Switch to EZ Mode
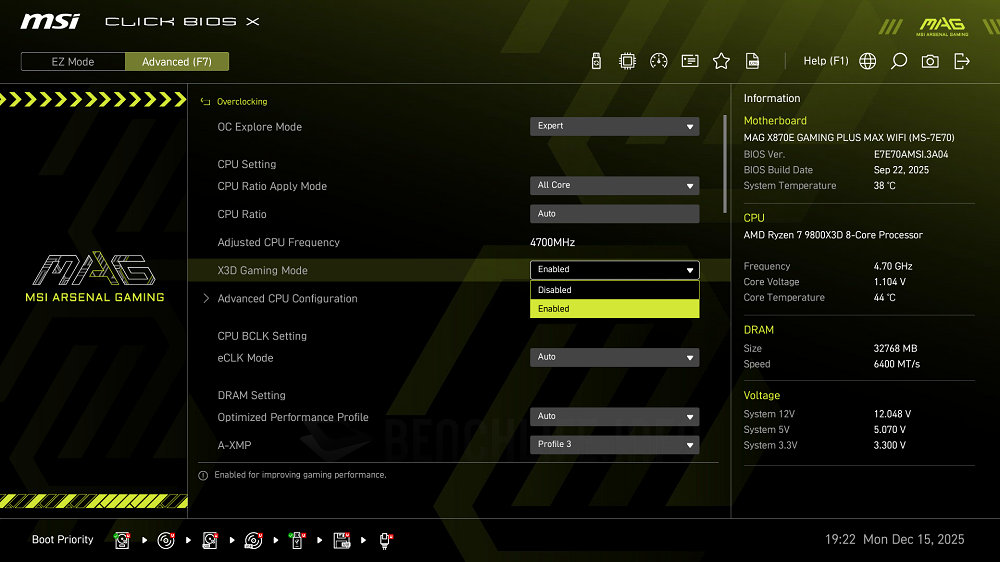The image size is (1000, 562). pyautogui.click(x=73, y=62)
